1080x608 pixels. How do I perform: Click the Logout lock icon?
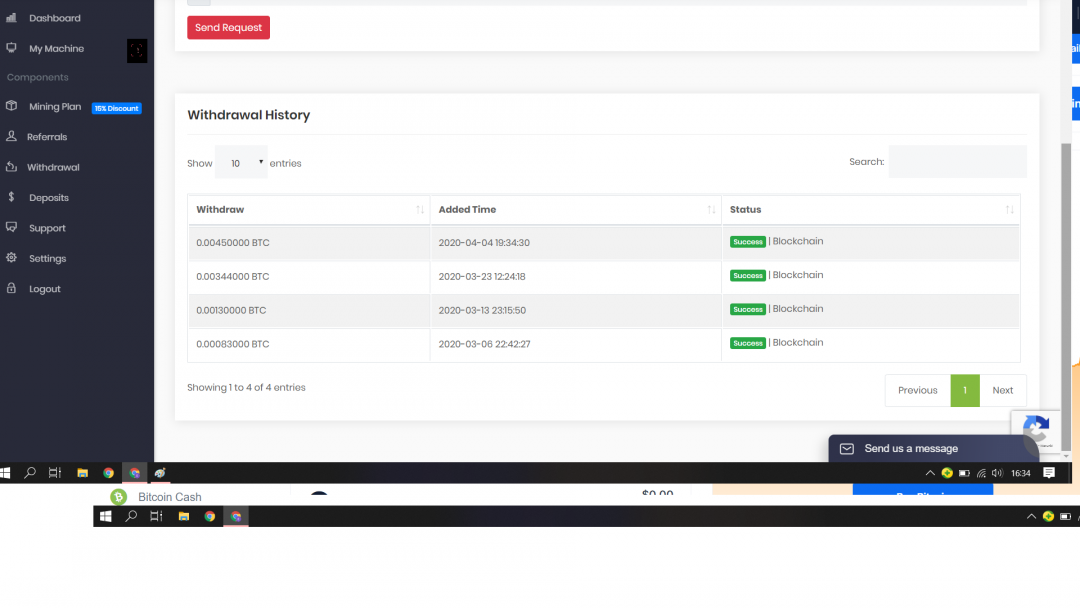12,288
